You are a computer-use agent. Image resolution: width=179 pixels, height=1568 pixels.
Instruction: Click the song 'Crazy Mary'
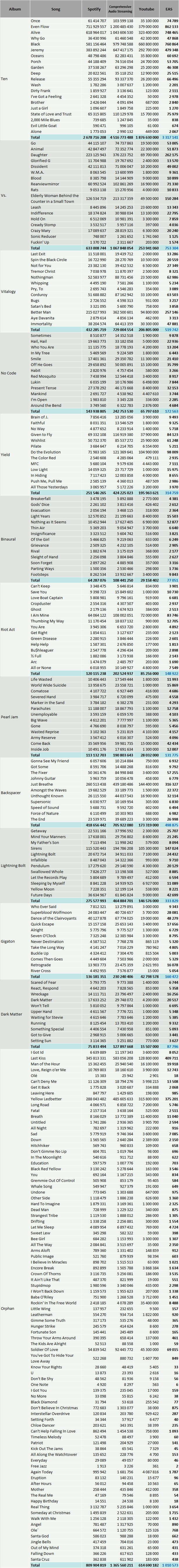[41, 231]
